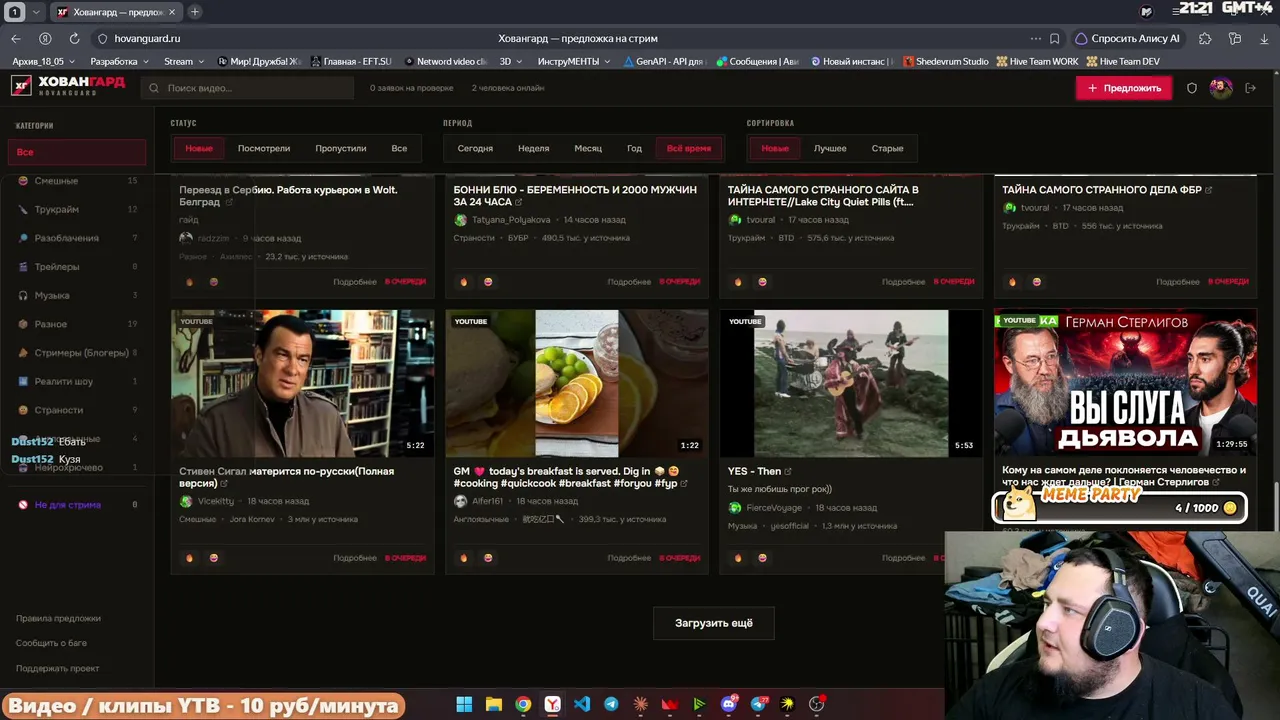Image resolution: width=1280 pixels, height=720 pixels.
Task: Open the Трукрайм category
Action: [x=77, y=209]
